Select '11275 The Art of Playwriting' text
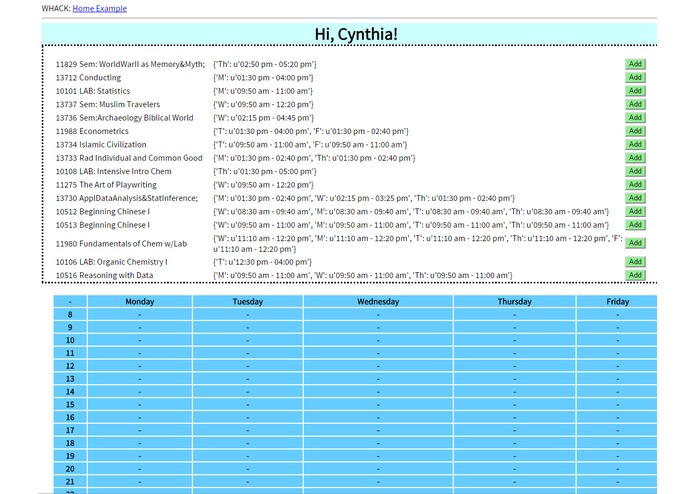This screenshot has height=494, width=695. pos(106,184)
